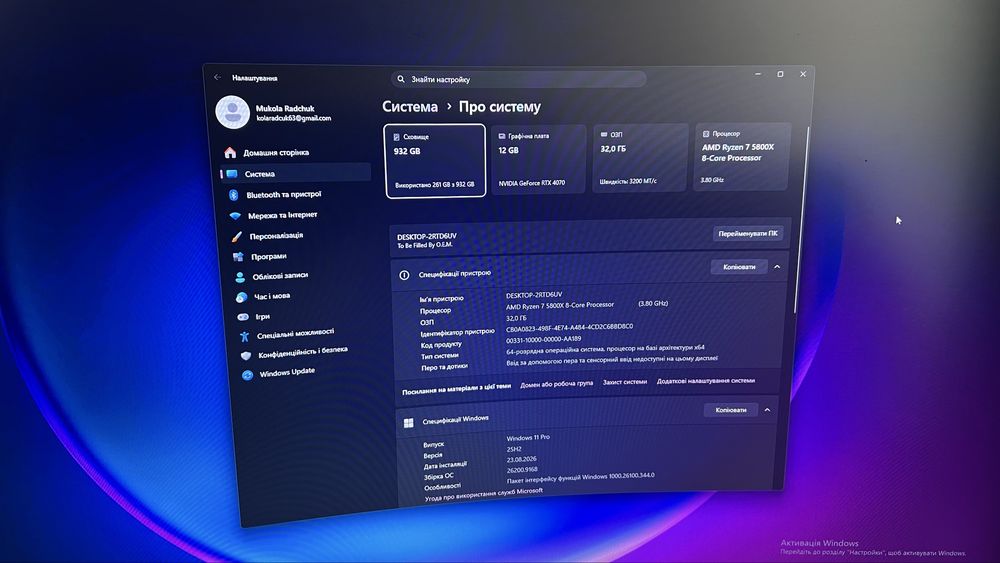Viewport: 1000px width, 563px height.
Task: Select the Система monitor icon
Action: 232,174
